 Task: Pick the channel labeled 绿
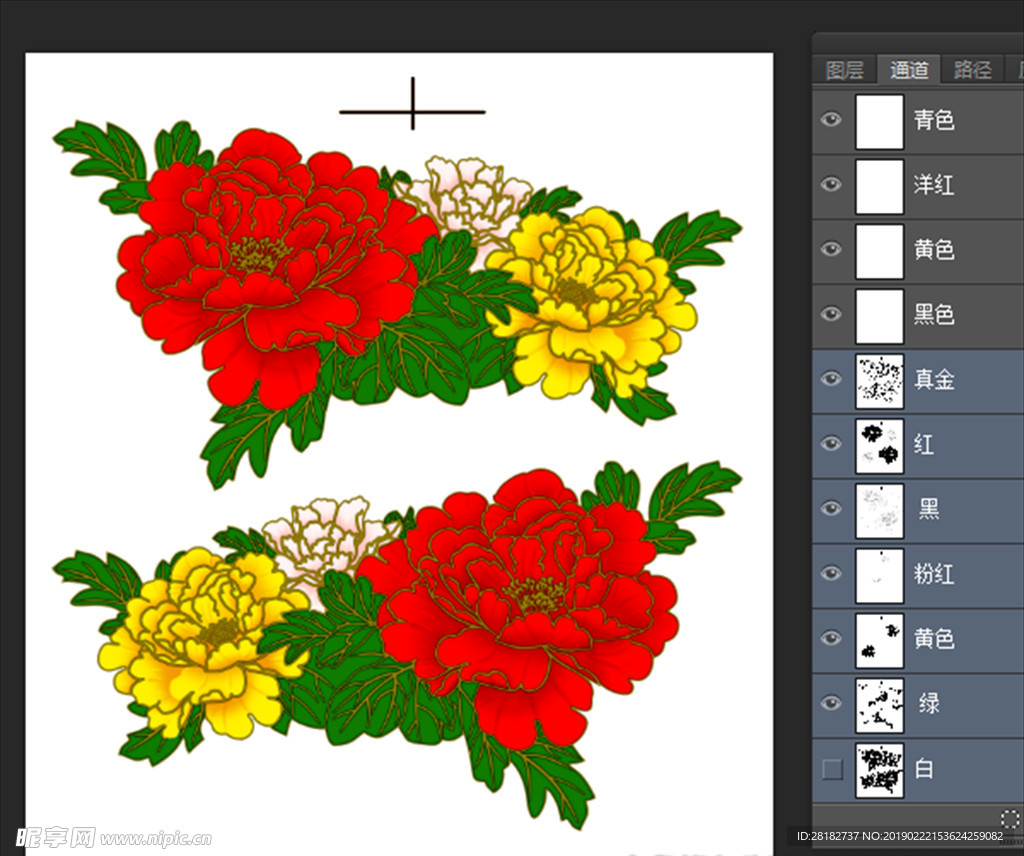click(929, 703)
